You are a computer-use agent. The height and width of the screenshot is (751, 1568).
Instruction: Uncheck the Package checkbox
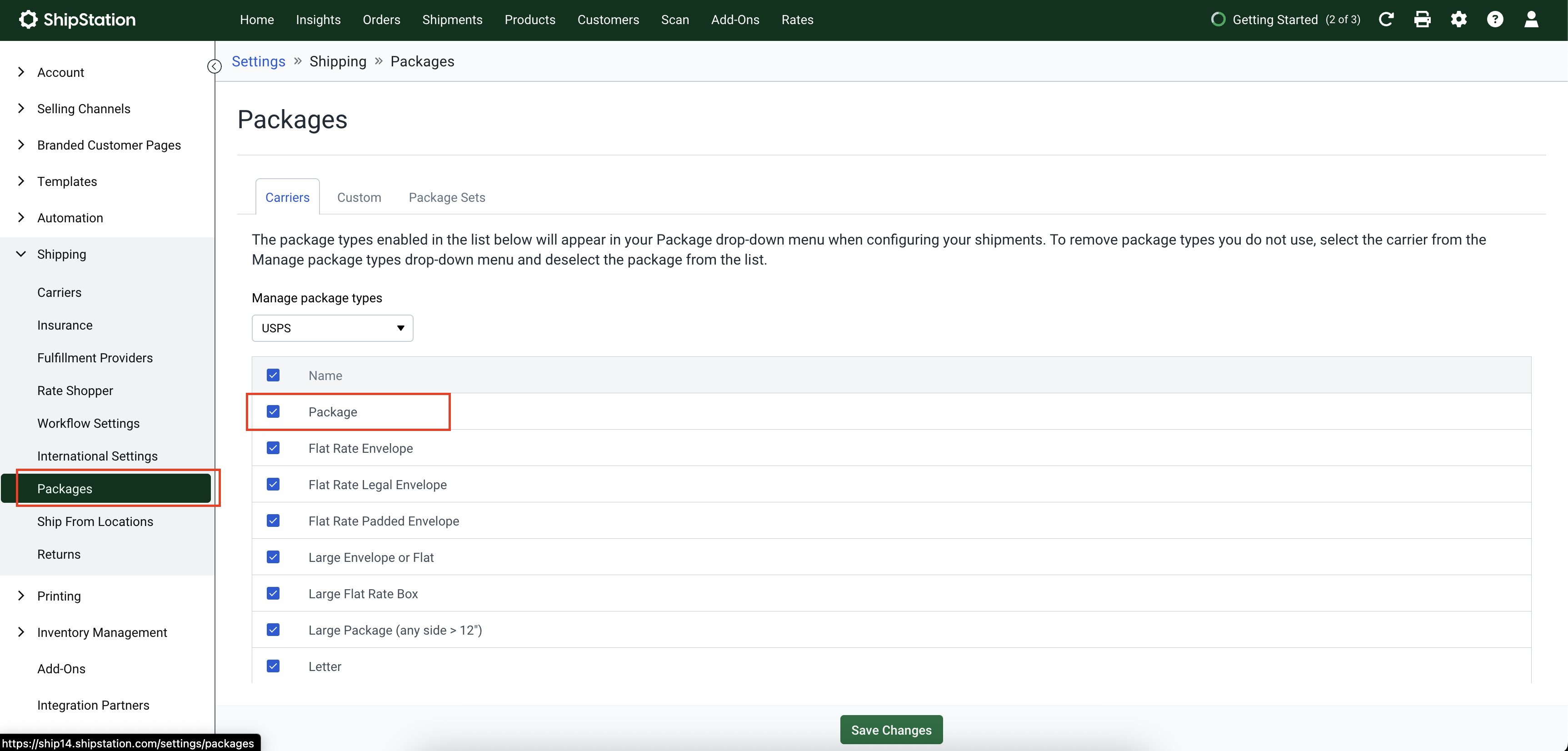[x=273, y=412]
